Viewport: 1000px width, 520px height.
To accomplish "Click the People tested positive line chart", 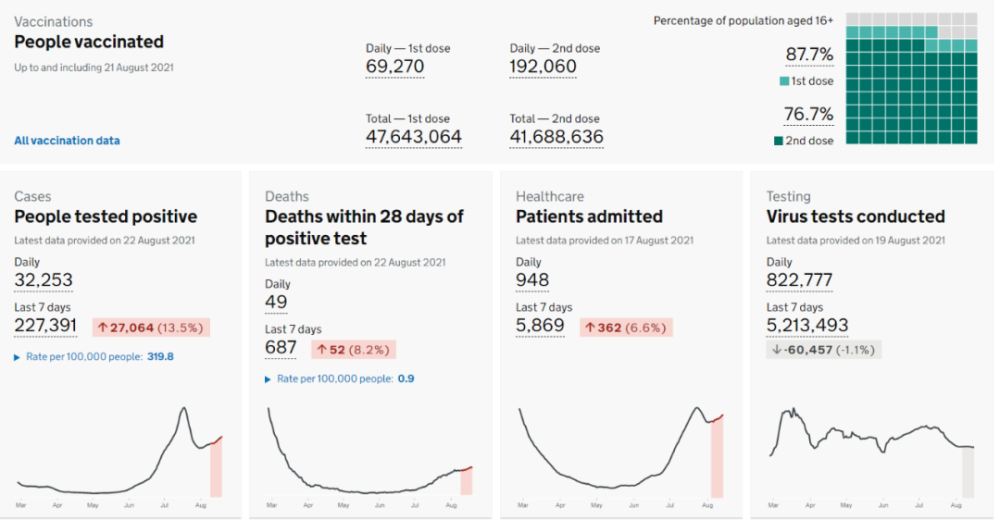I will tap(120, 452).
